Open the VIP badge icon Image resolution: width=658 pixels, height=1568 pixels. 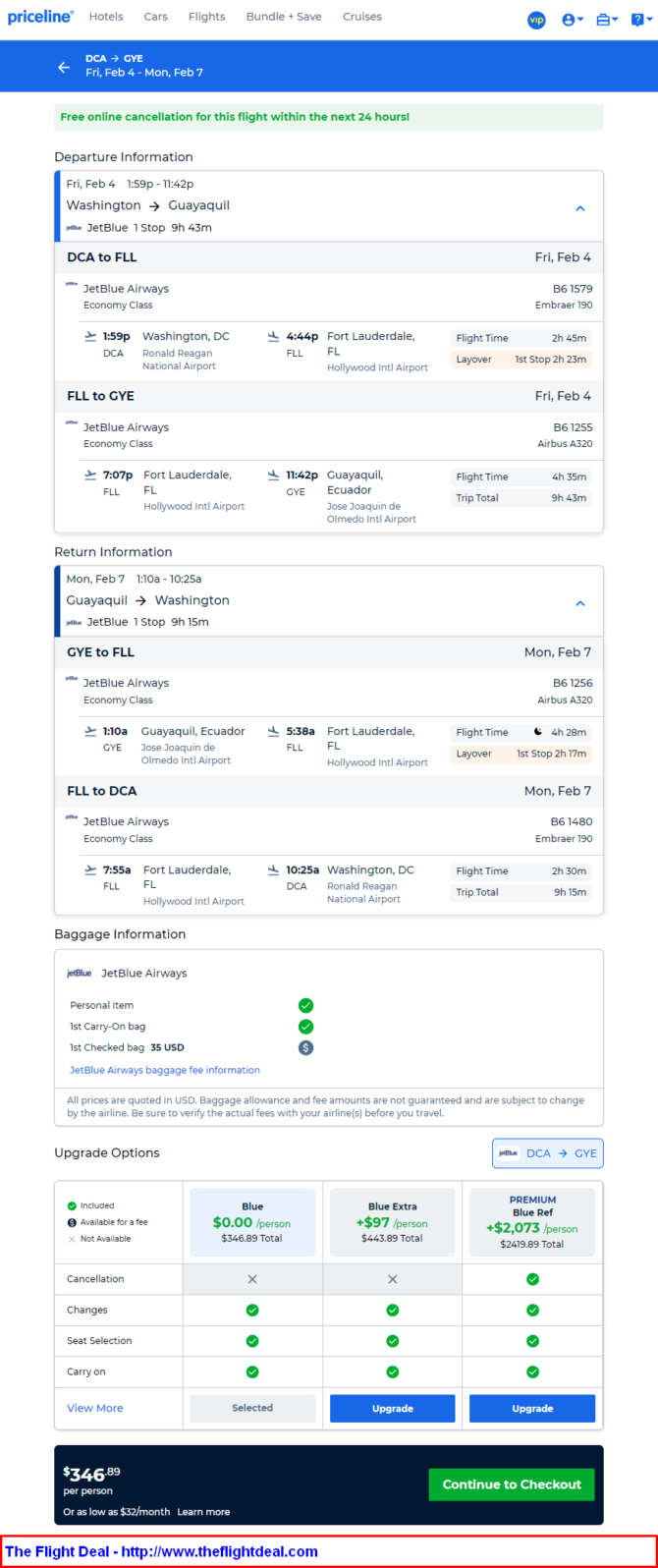pos(536,20)
